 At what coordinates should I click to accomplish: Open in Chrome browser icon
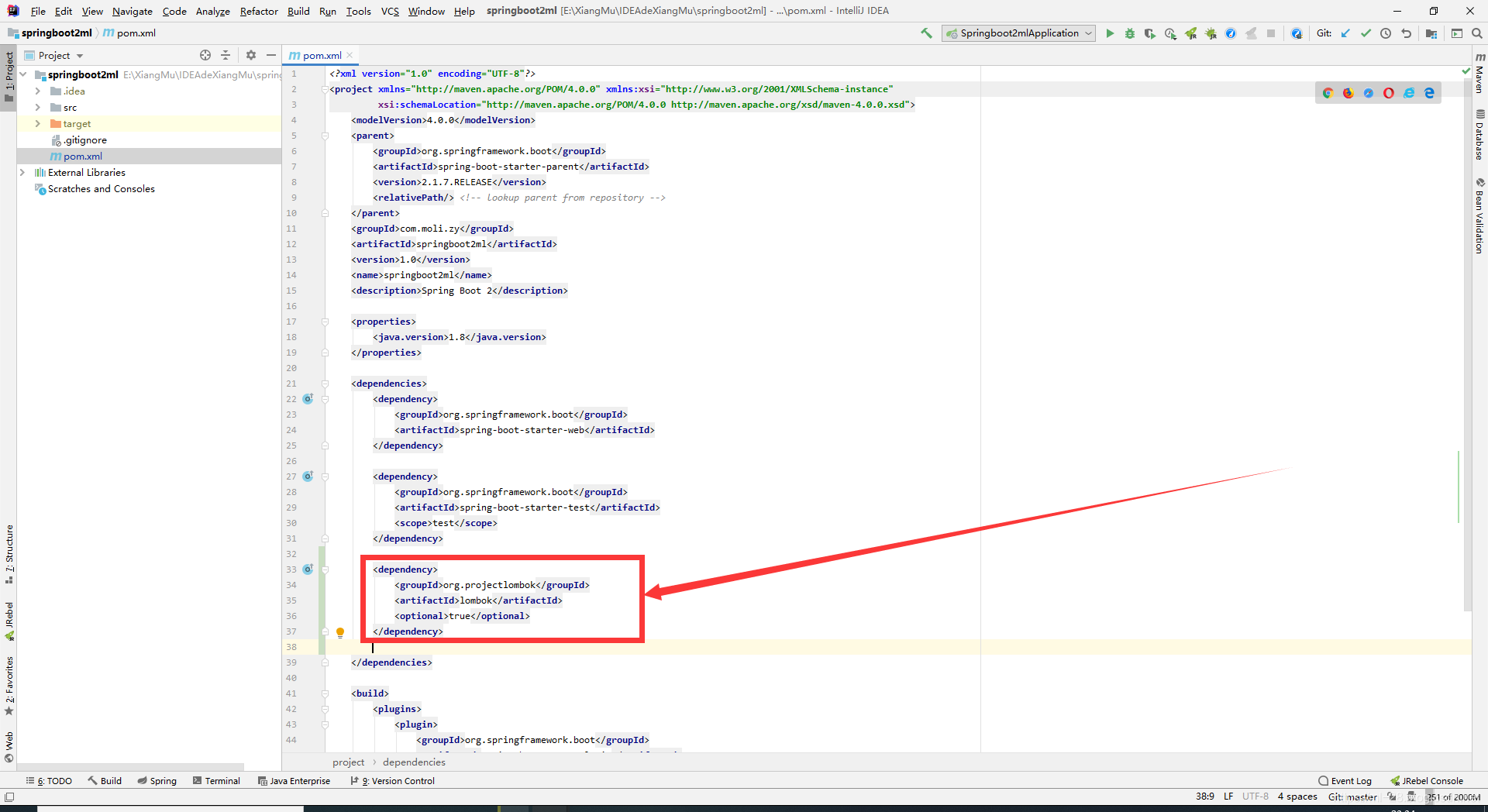pyautogui.click(x=1328, y=93)
